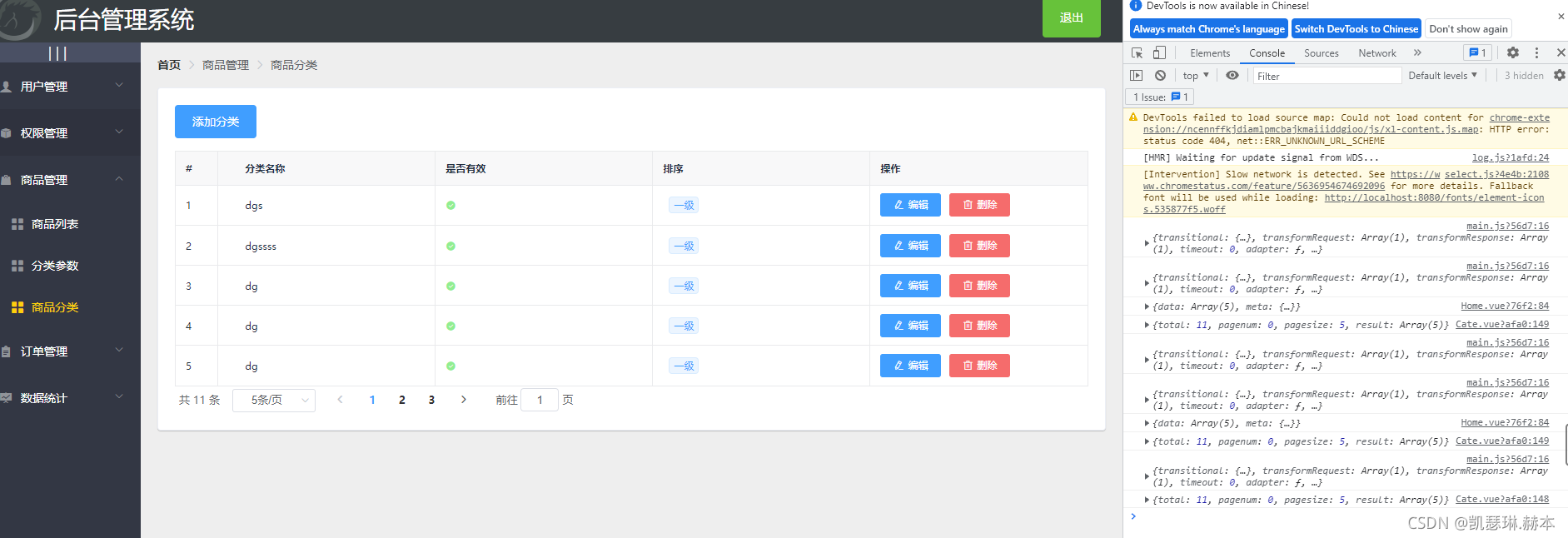The image size is (1568, 538).
Task: Toggle live expression eye icon
Action: (x=1232, y=75)
